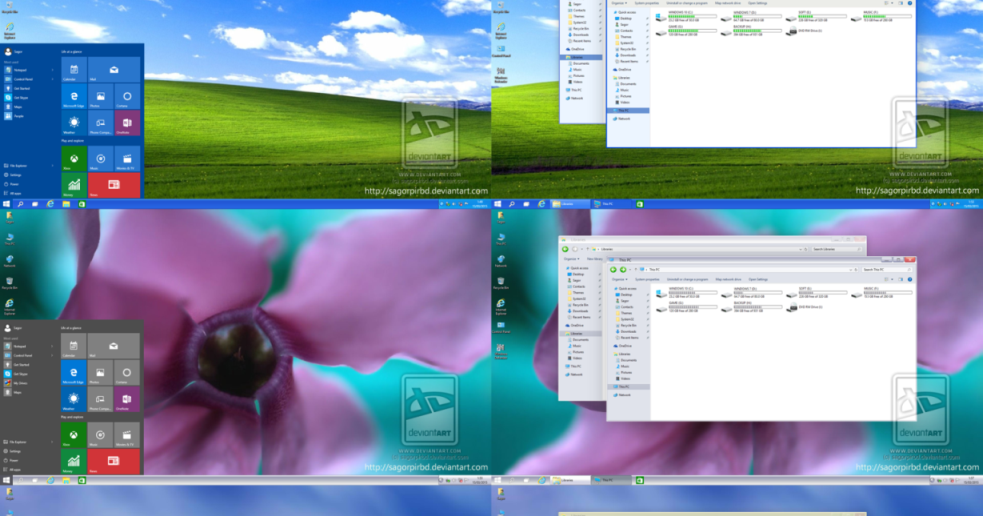Click System properties in flower-wallpaper This PC toolbar
Image resolution: width=983 pixels, height=516 pixels.
(x=647, y=280)
